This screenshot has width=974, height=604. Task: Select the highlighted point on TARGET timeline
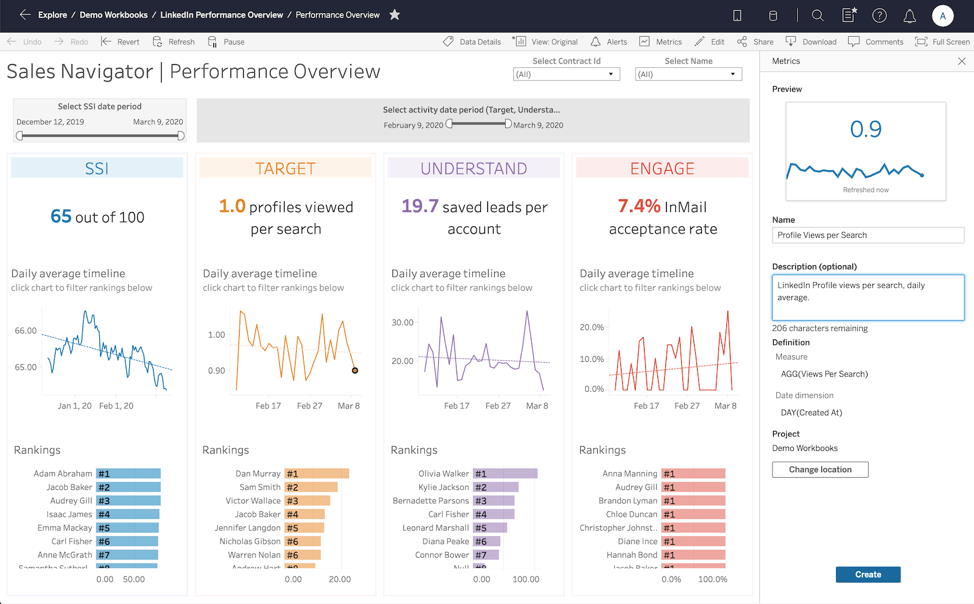(x=355, y=370)
